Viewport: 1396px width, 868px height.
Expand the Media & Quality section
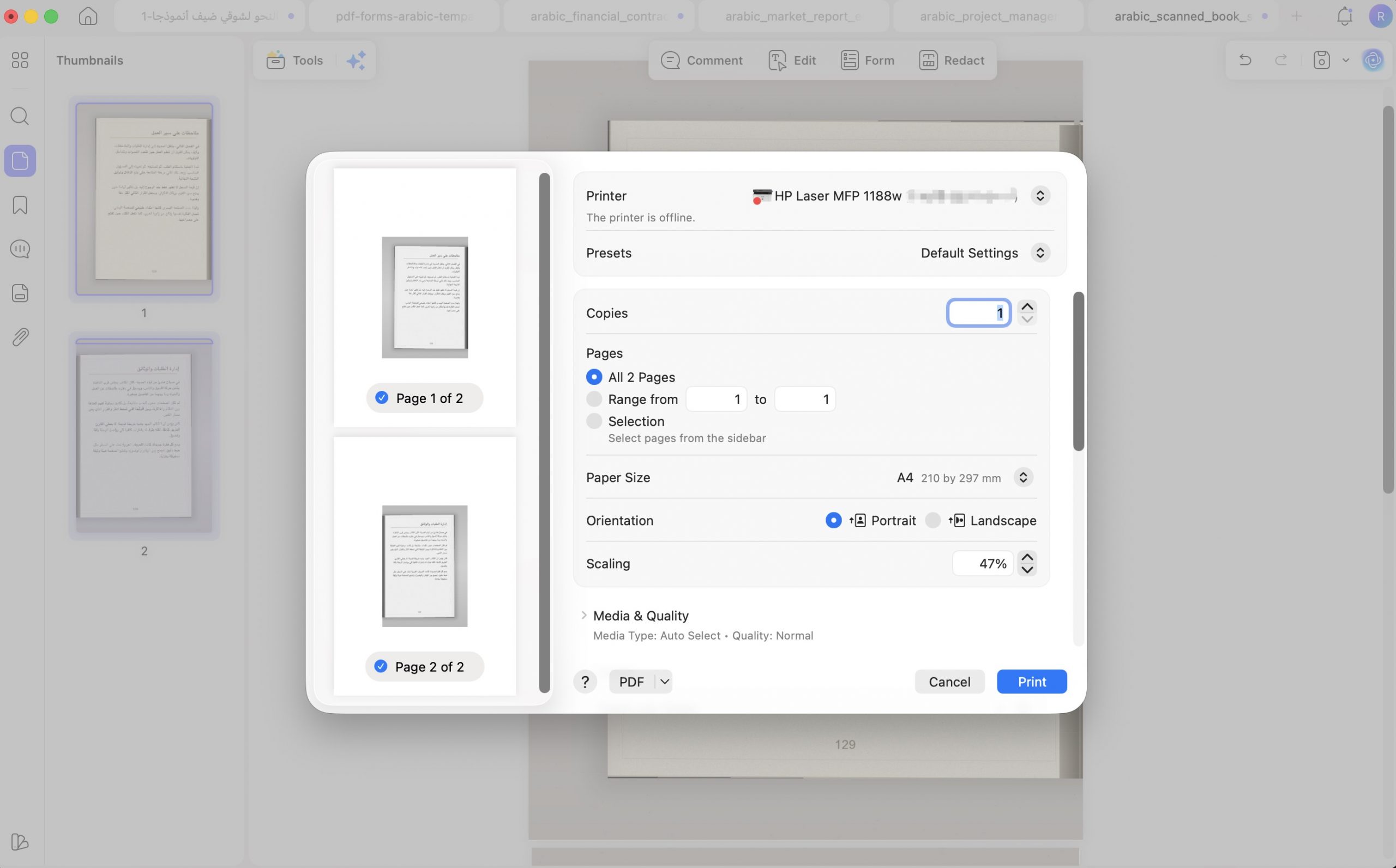point(584,616)
